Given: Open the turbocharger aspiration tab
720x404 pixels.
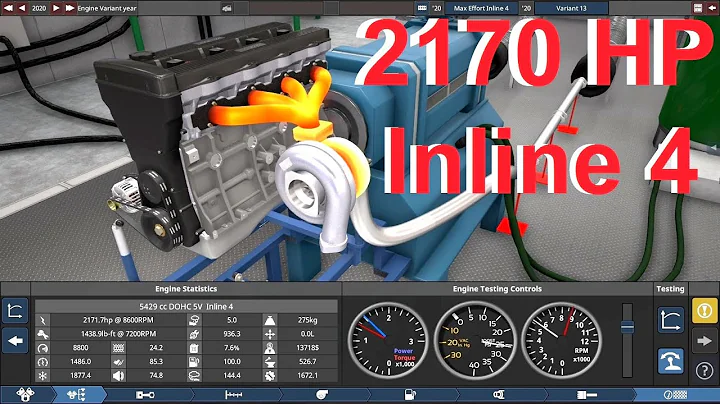Looking at the screenshot, I should 322,395.
